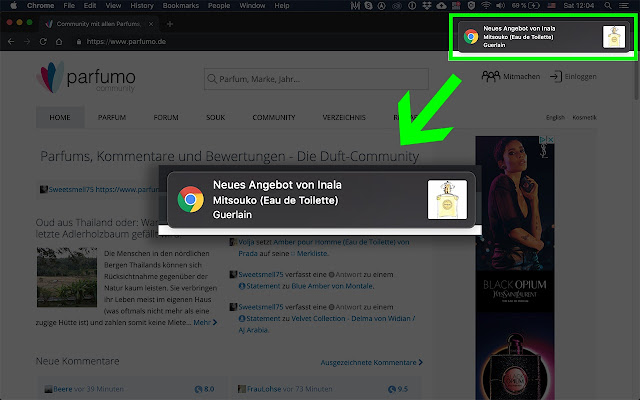Click the Mitmachen link
Screen dimensions: 640x400
pyautogui.click(x=521, y=76)
